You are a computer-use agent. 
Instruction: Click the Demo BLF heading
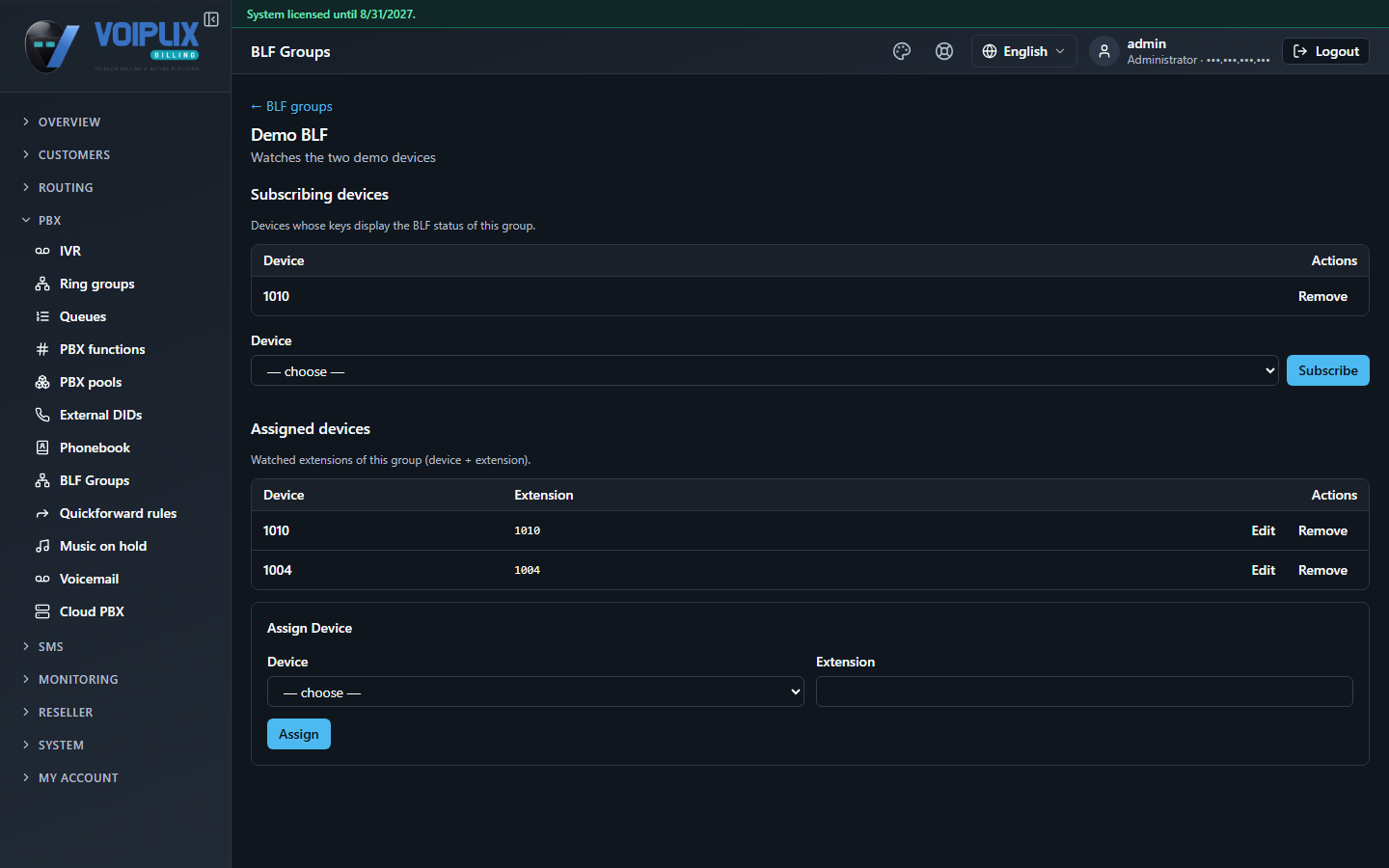coord(289,135)
